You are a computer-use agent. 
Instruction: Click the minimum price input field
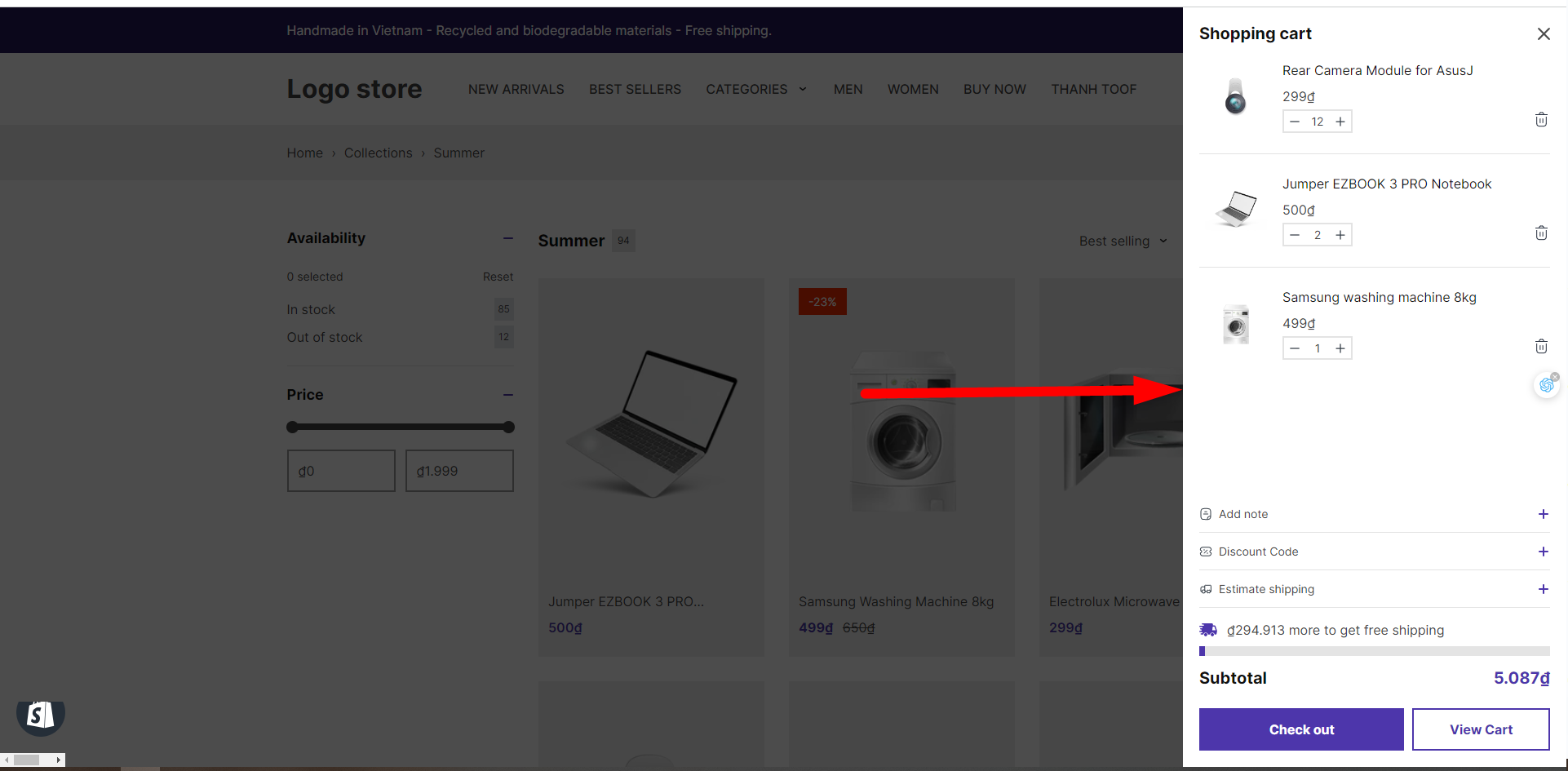click(341, 471)
